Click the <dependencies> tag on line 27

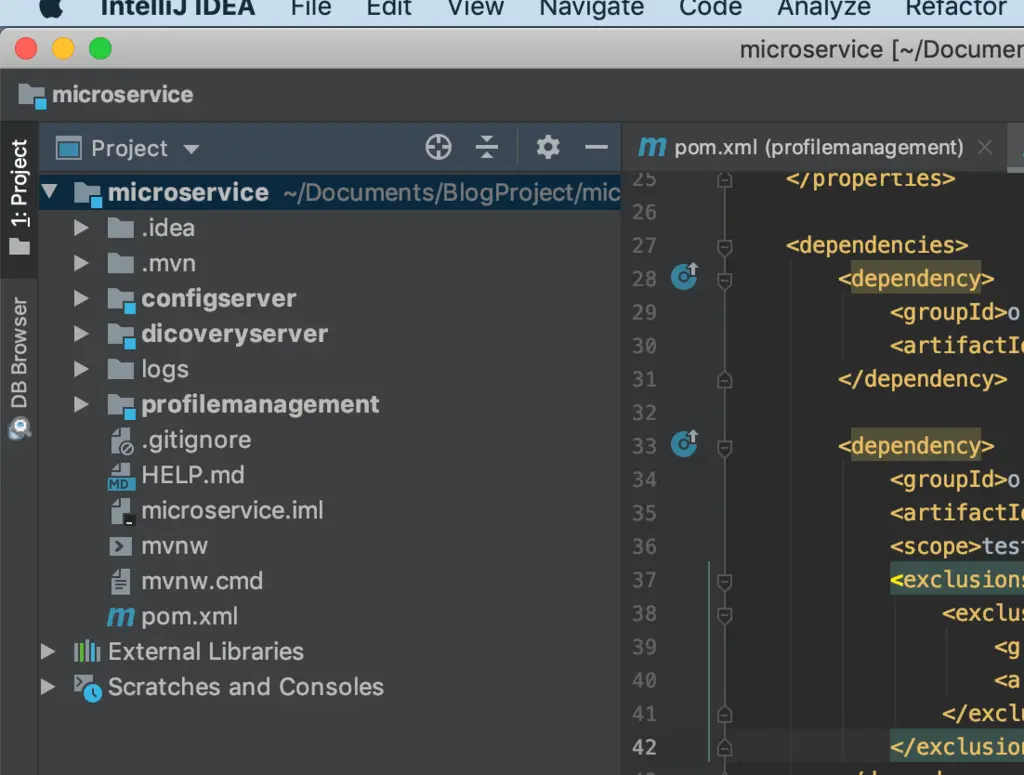[x=877, y=245]
